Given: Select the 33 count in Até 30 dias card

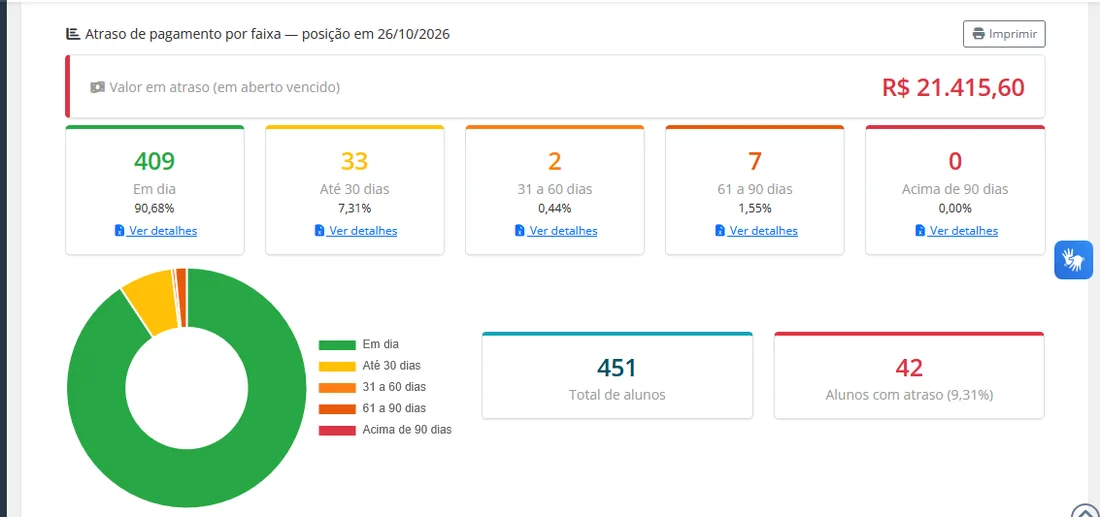Looking at the screenshot, I should coord(354,161).
